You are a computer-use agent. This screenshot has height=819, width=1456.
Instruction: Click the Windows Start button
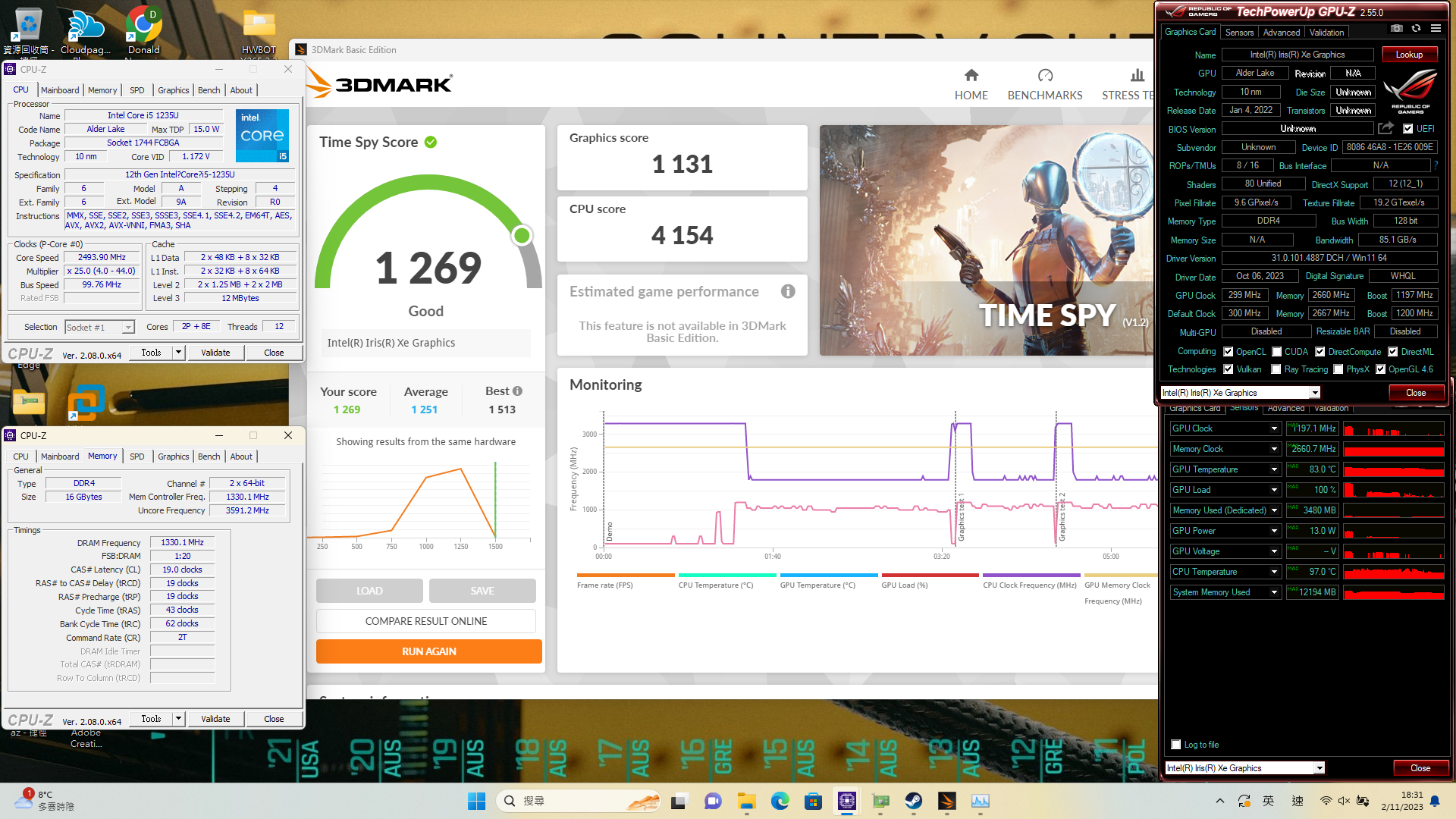click(476, 801)
